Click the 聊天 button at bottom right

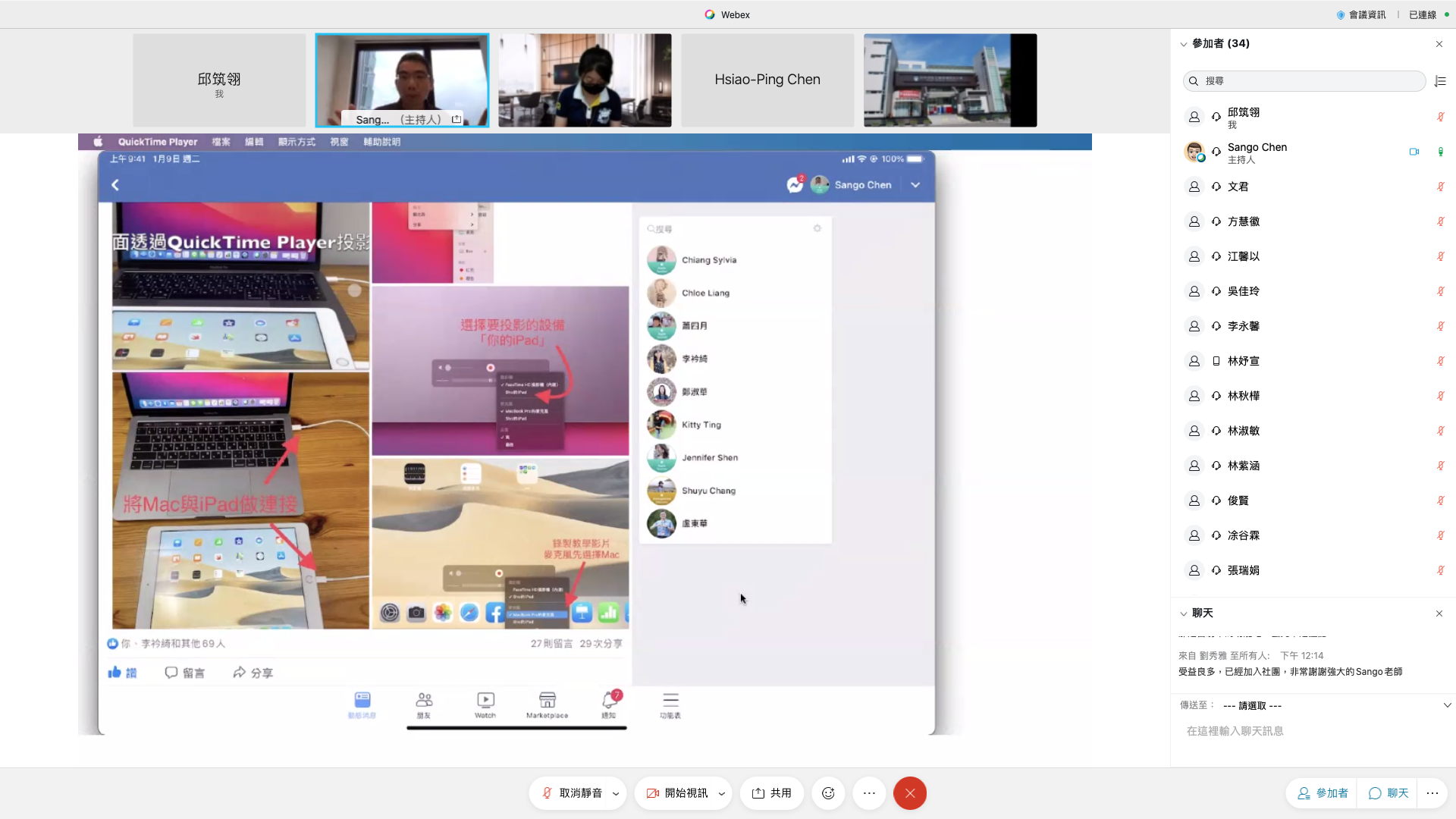click(x=1389, y=793)
